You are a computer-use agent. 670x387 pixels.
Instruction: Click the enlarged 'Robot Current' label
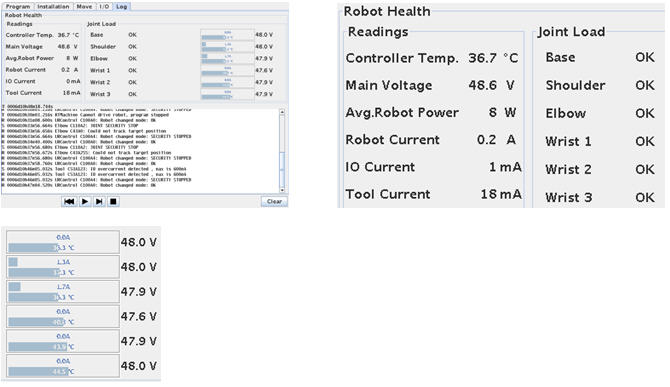click(392, 140)
